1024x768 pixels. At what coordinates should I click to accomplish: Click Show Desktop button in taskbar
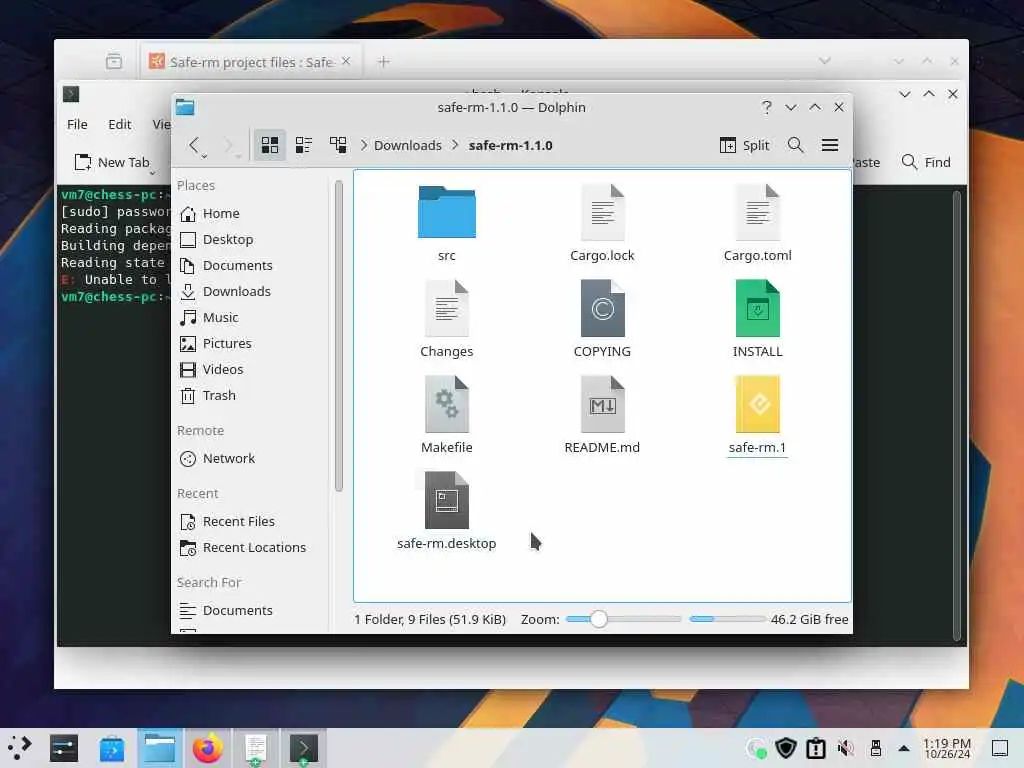pyautogui.click(x=1000, y=748)
